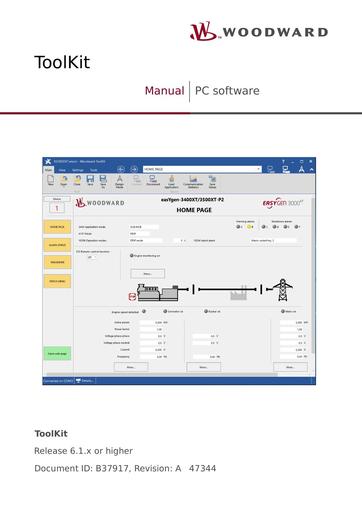
Task: Click More button below Engine monitoring
Action: point(147,274)
